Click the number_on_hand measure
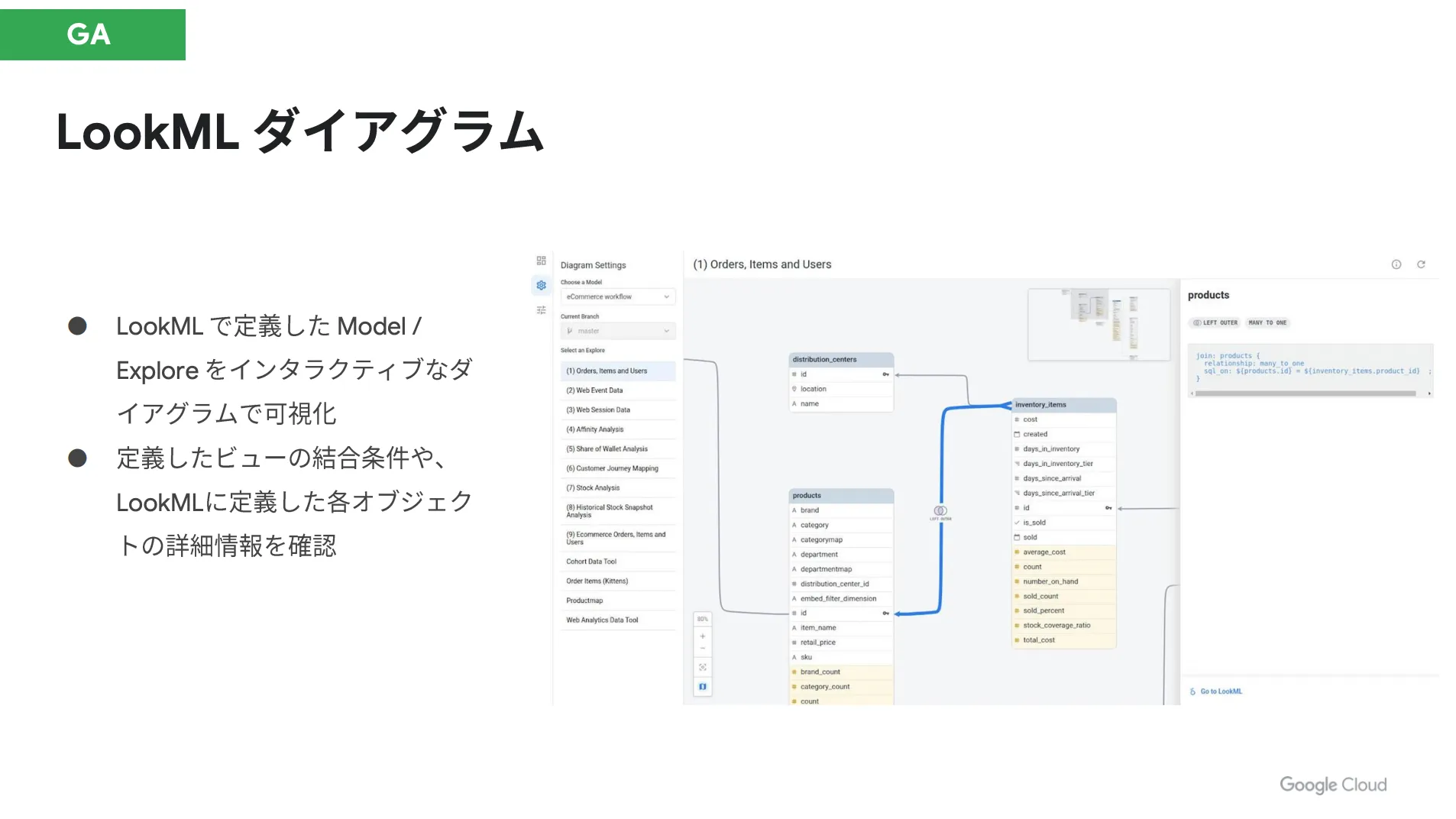 pos(1064,581)
